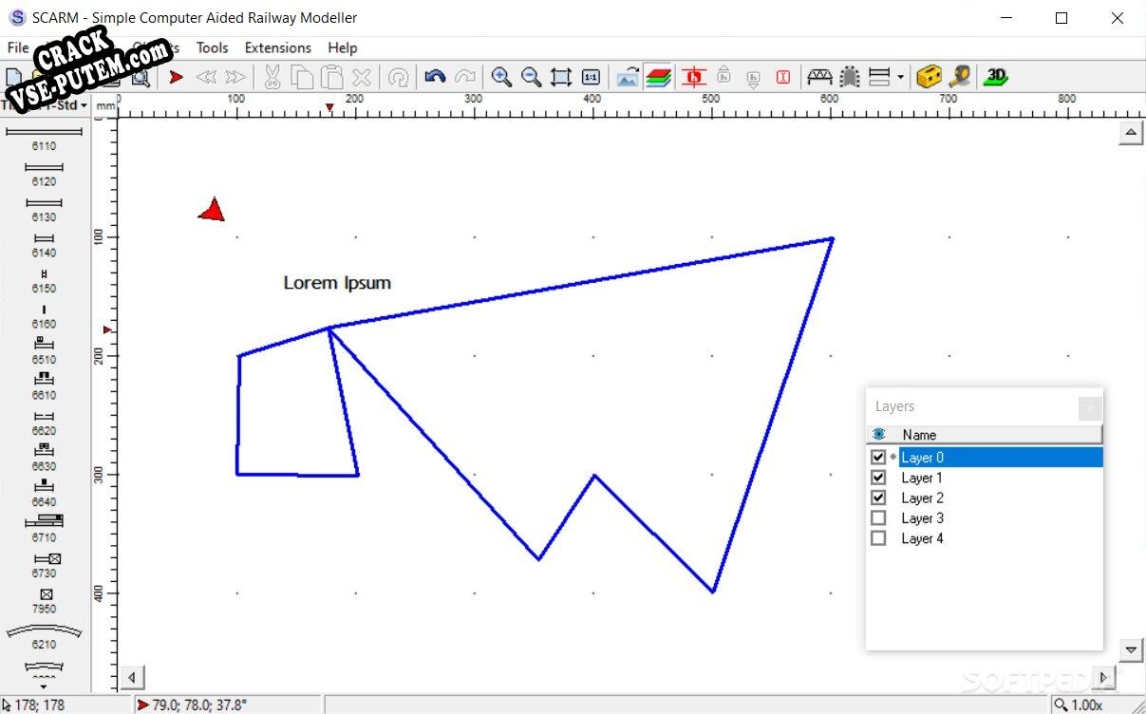Select track 6130 from the library
The height and width of the screenshot is (714, 1146).
click(44, 209)
